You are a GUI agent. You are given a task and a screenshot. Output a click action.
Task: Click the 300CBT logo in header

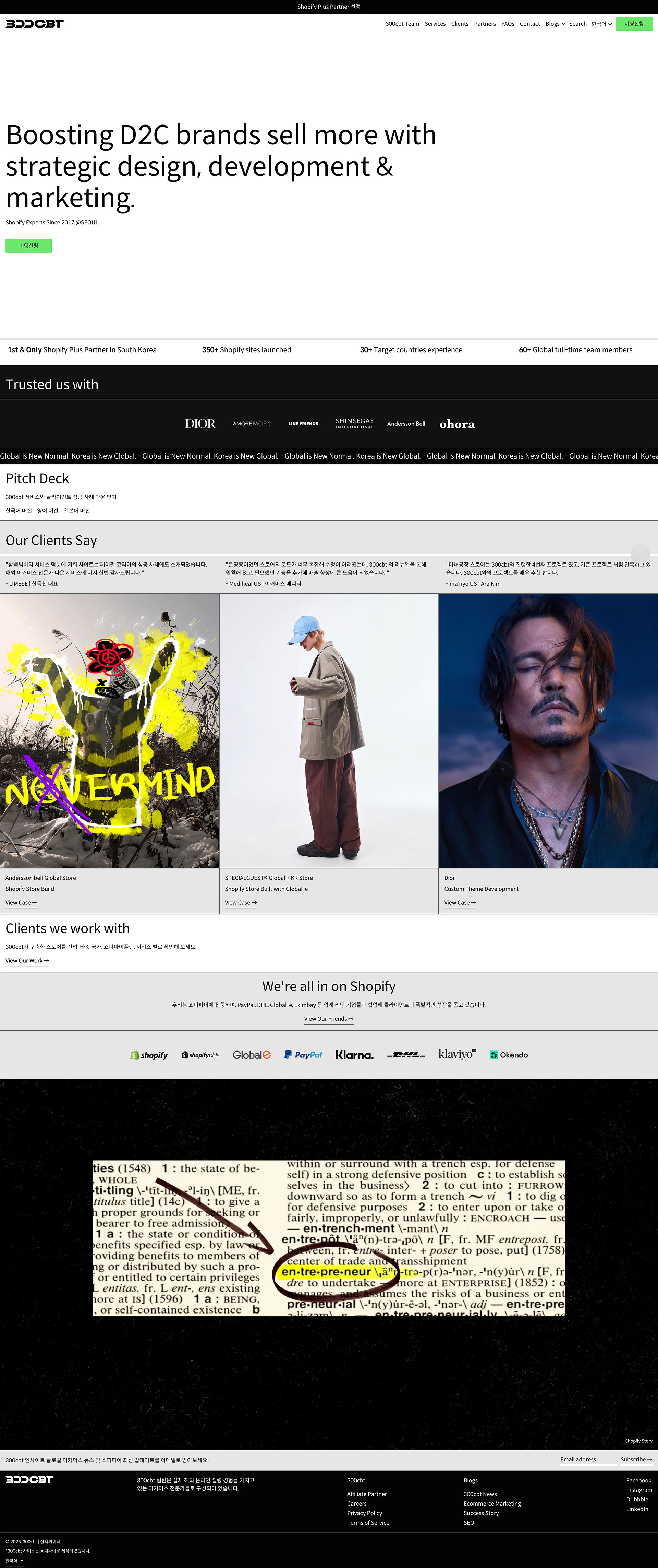(x=35, y=24)
